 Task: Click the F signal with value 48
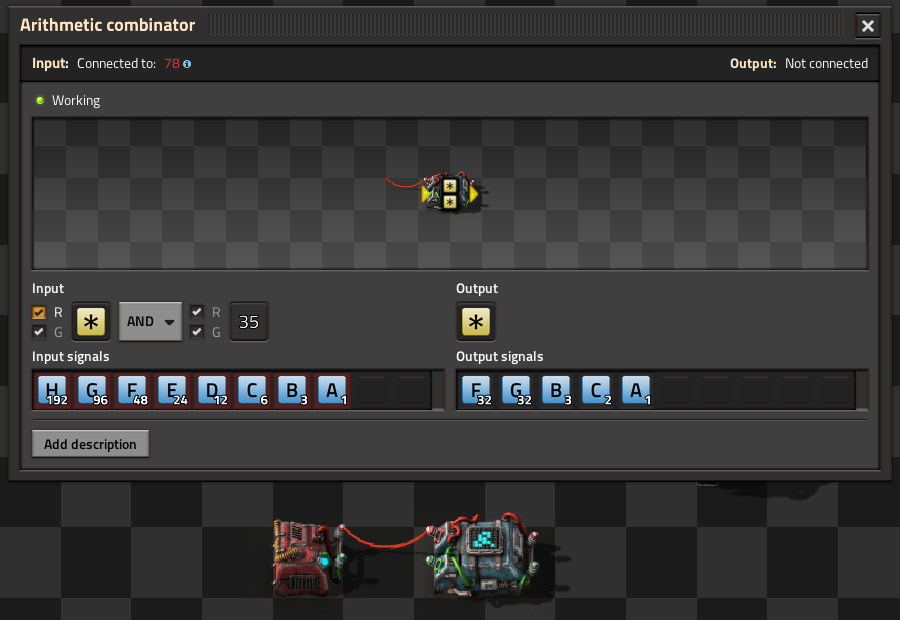pos(134,390)
